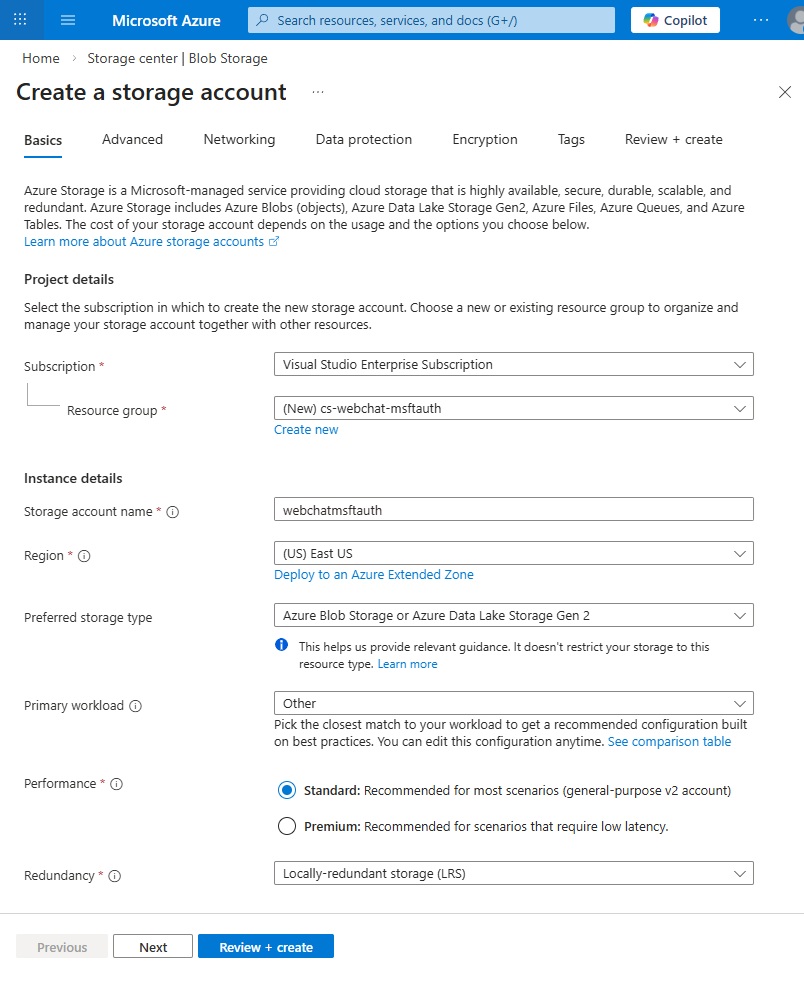This screenshot has height=1000, width=804.
Task: Open the Azure app launcher waffle icon
Action: (x=20, y=20)
